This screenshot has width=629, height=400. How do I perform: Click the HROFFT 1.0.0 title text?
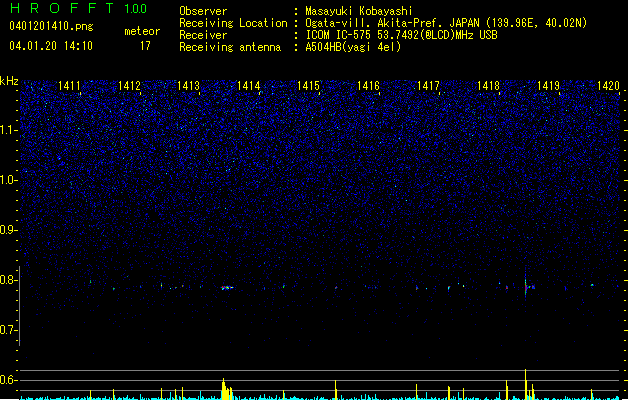[x=79, y=8]
